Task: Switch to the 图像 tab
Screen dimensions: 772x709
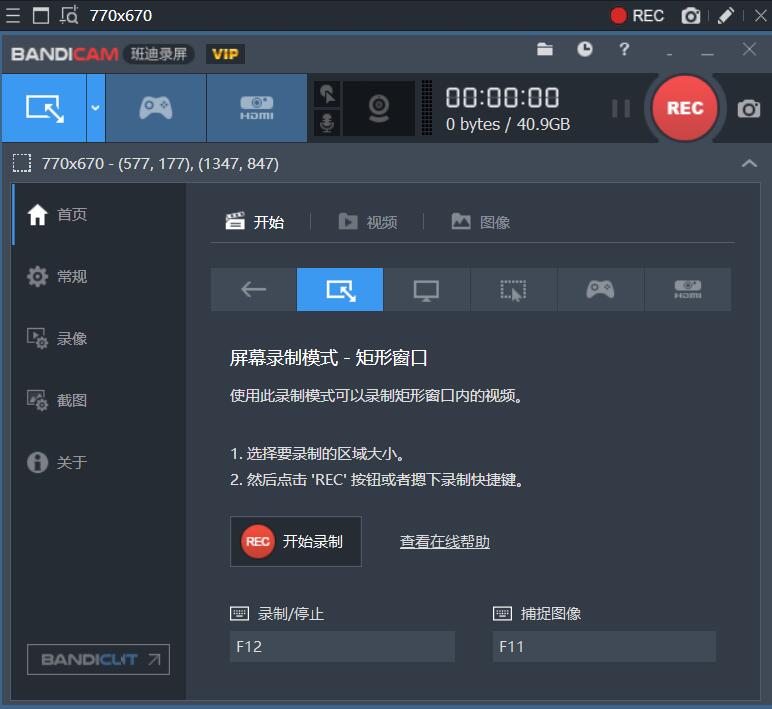Action: coord(481,222)
